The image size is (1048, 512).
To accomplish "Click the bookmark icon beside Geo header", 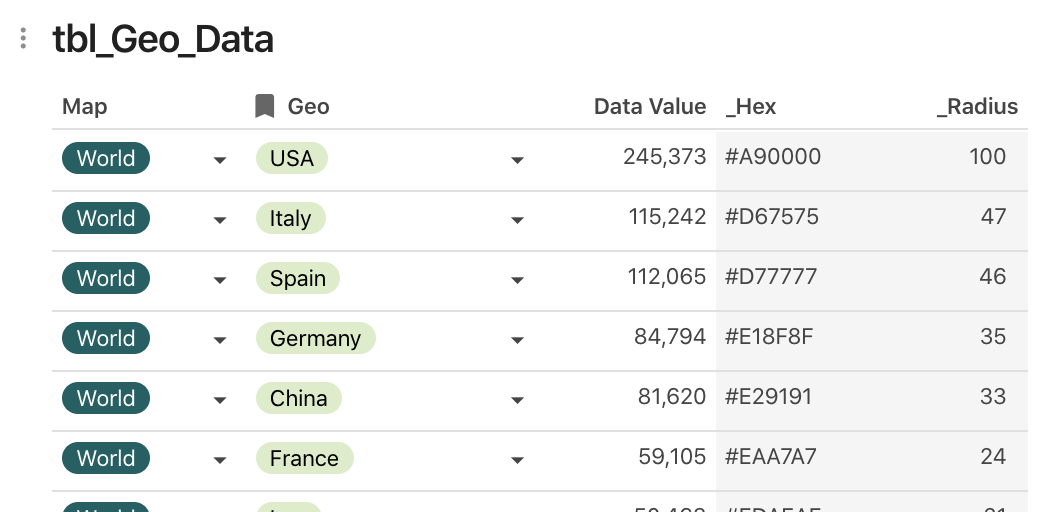I will tap(264, 106).
